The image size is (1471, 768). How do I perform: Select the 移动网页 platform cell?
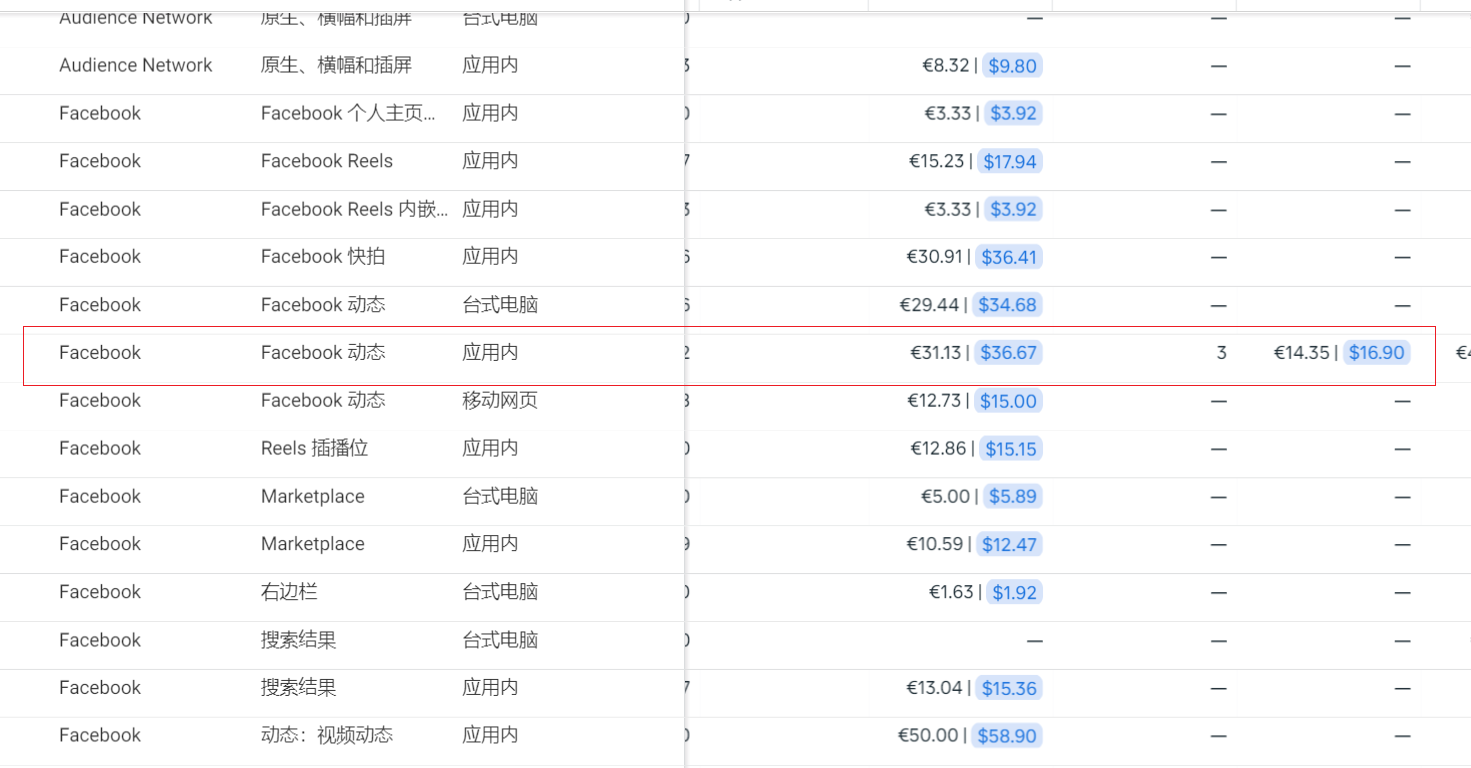(x=500, y=401)
